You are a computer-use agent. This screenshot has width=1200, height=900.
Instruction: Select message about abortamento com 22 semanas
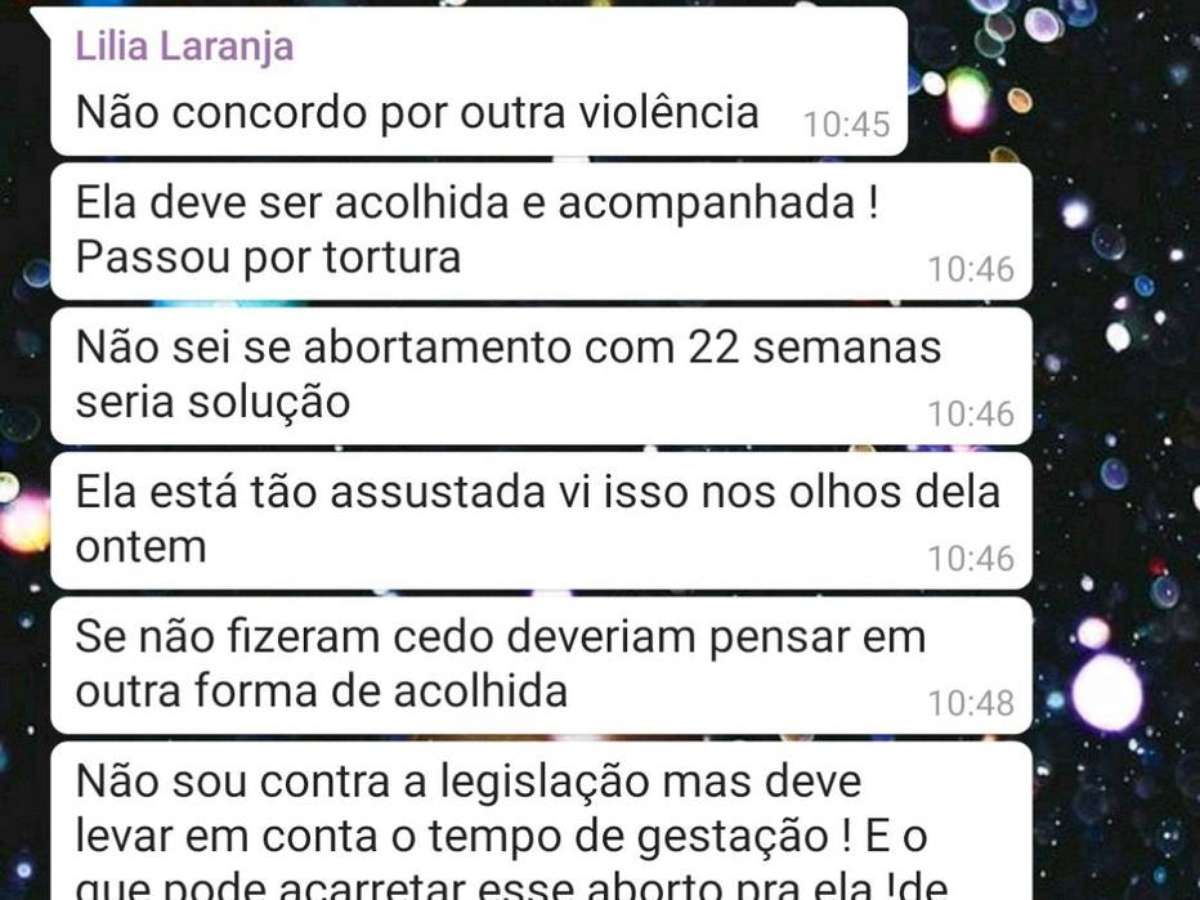coord(541,375)
